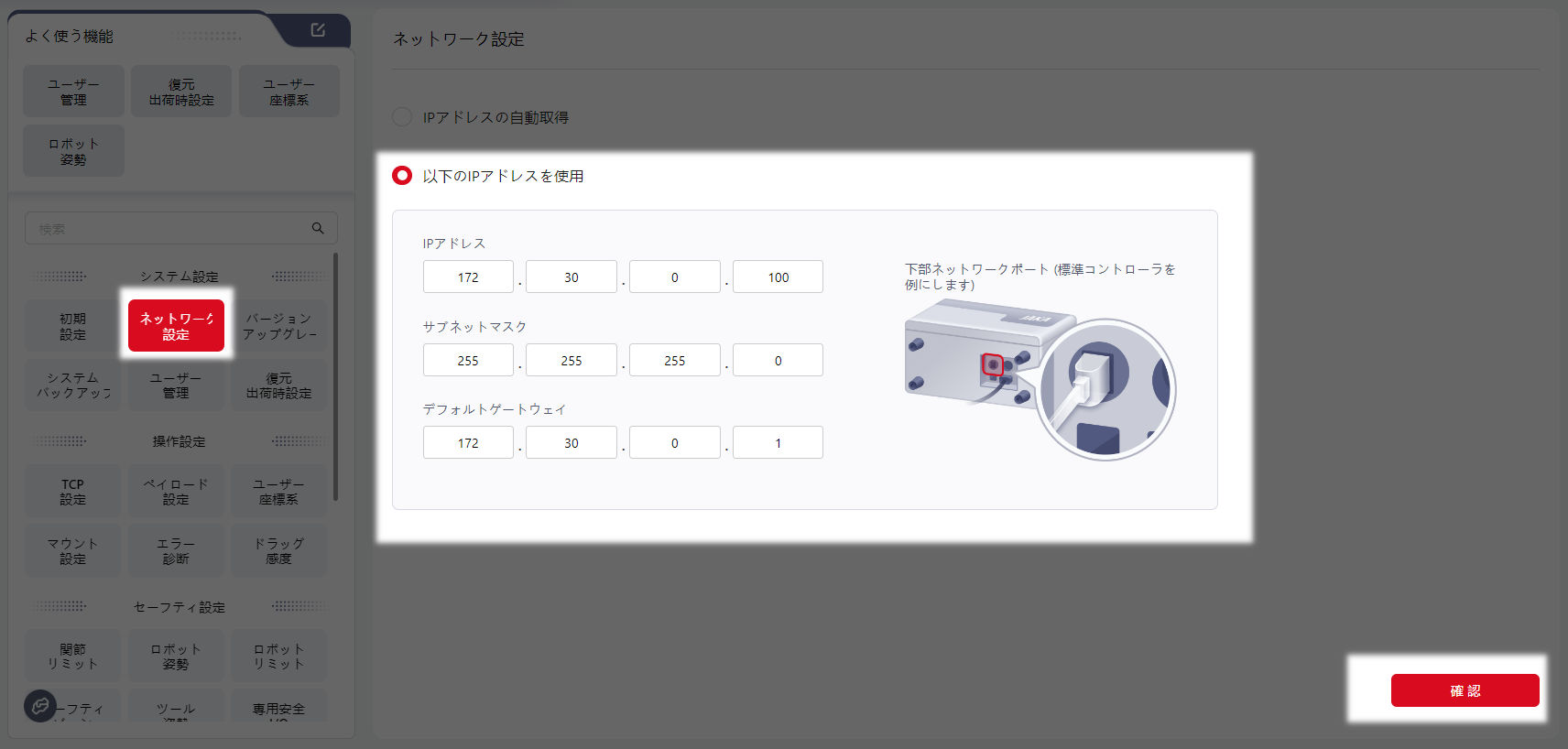Open ペイロード設定 tile
This screenshot has height=749, width=1568.
(176, 492)
